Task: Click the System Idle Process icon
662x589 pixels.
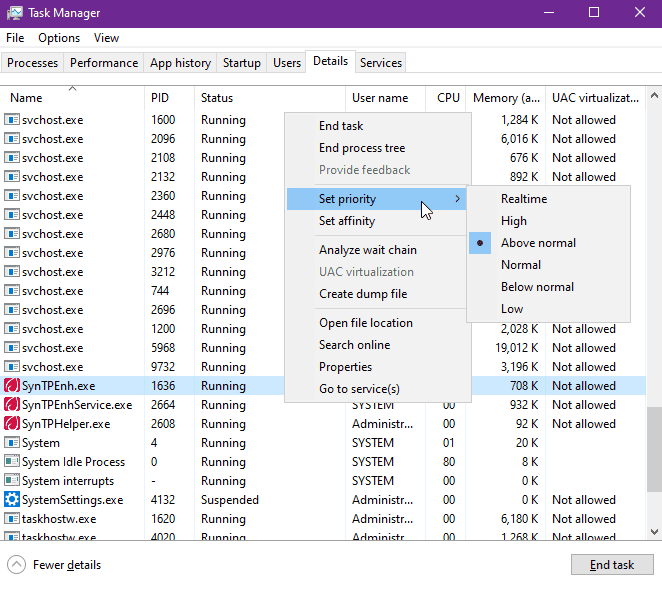Action: (x=12, y=461)
